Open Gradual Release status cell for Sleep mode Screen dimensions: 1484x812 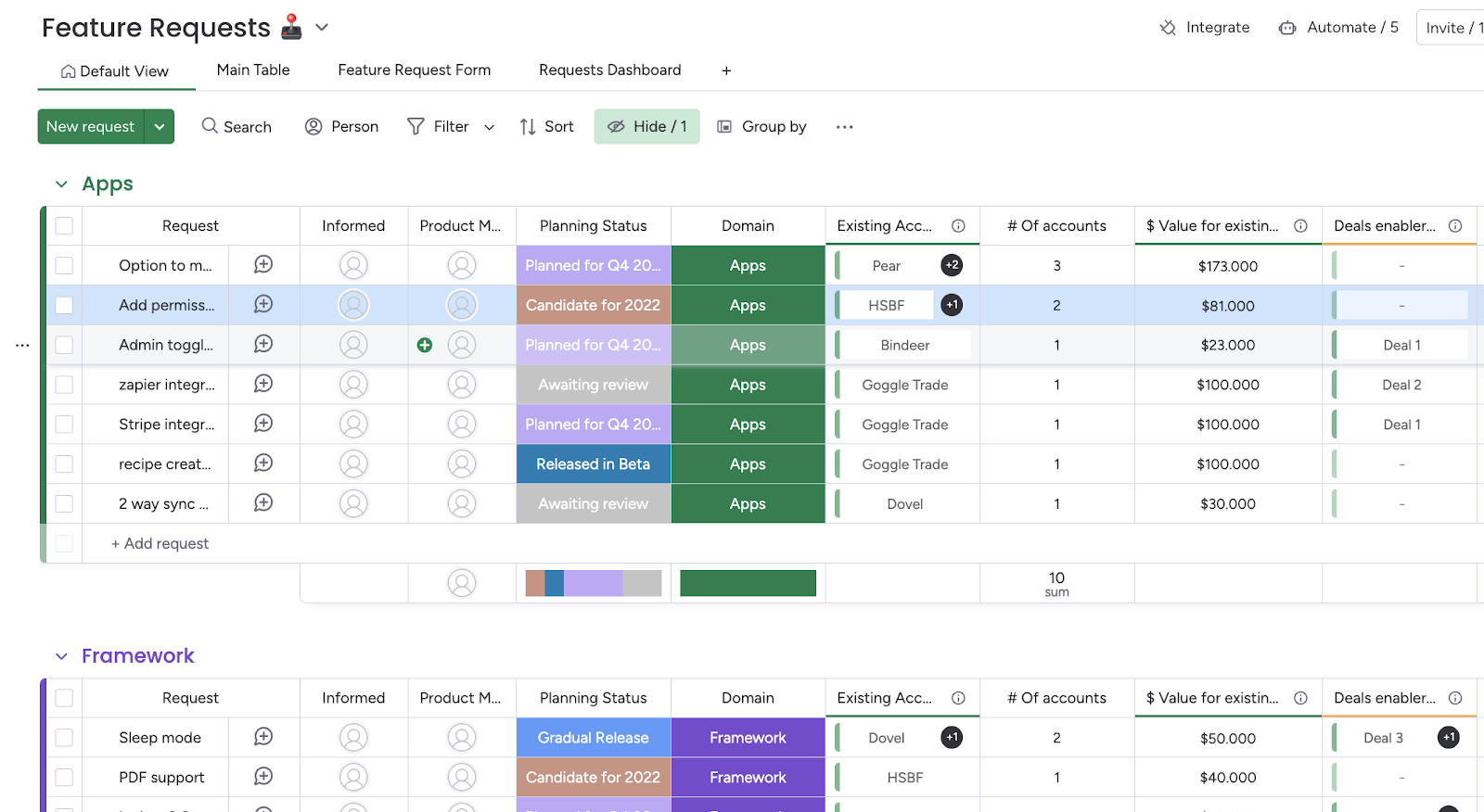(x=594, y=738)
